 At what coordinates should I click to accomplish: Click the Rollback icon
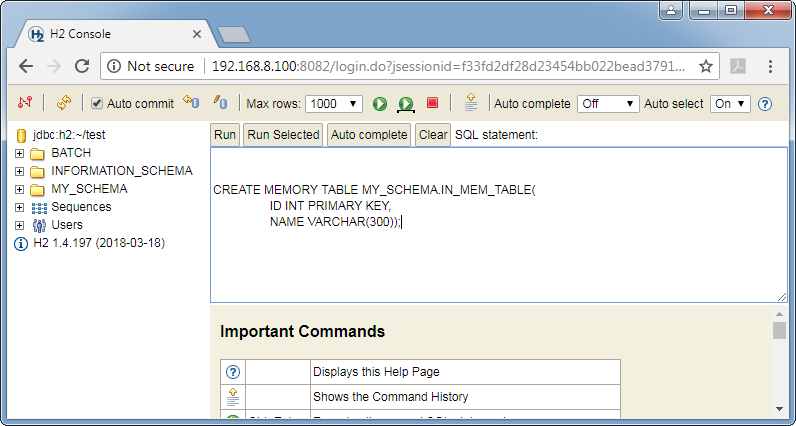[190, 103]
